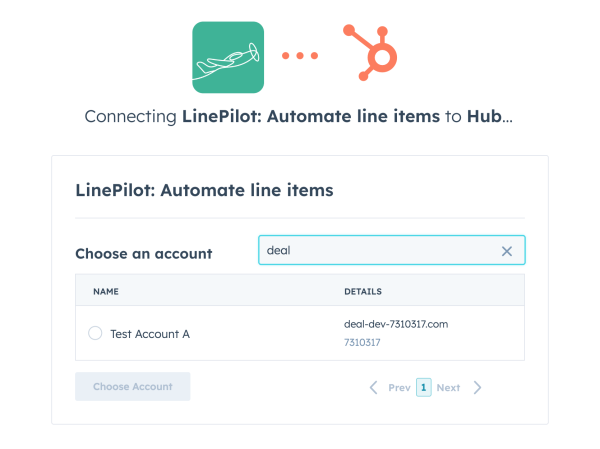
Task: Open the 7310317 account ID link
Action: click(x=362, y=342)
